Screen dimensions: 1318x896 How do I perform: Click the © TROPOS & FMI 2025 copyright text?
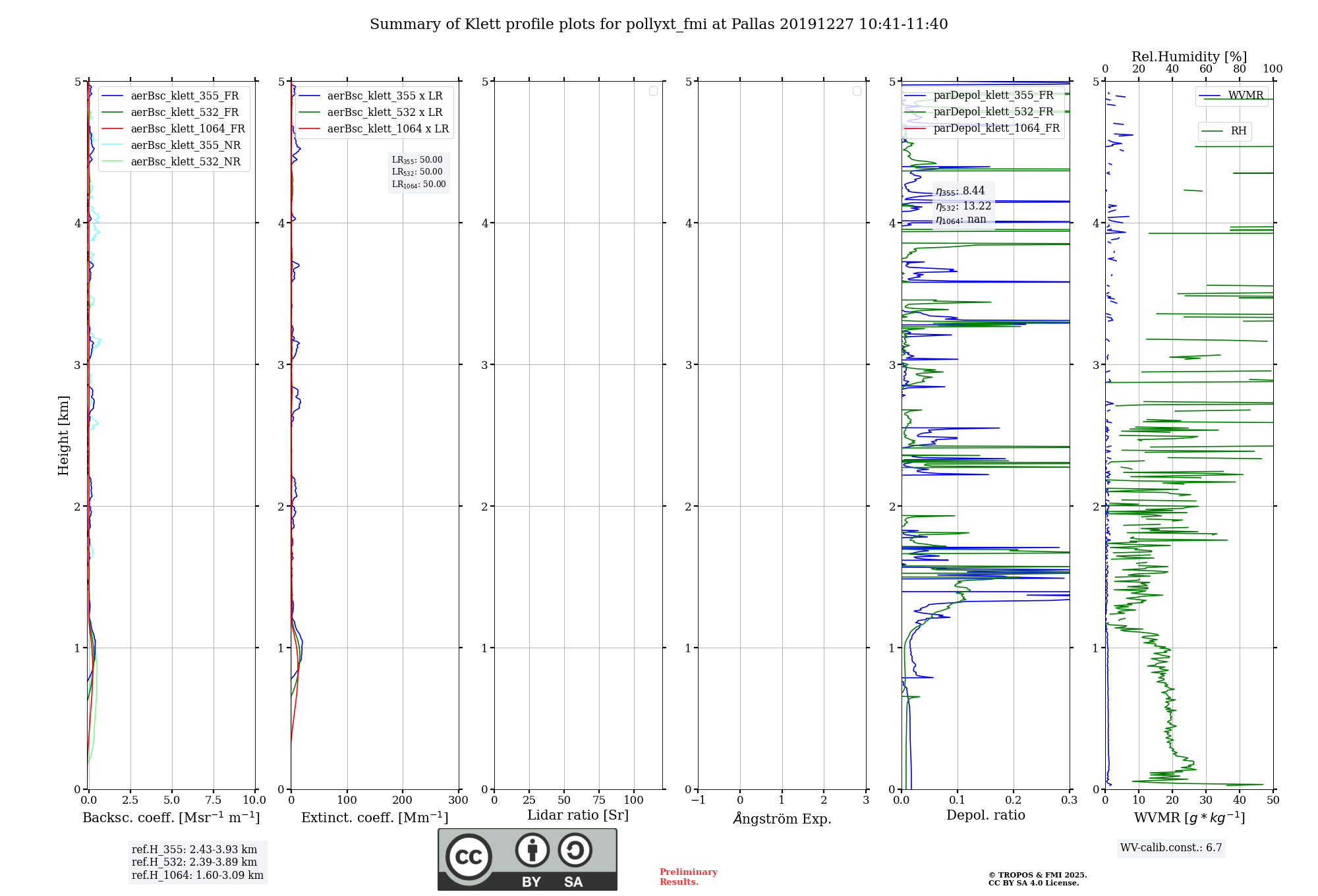coord(1037,875)
